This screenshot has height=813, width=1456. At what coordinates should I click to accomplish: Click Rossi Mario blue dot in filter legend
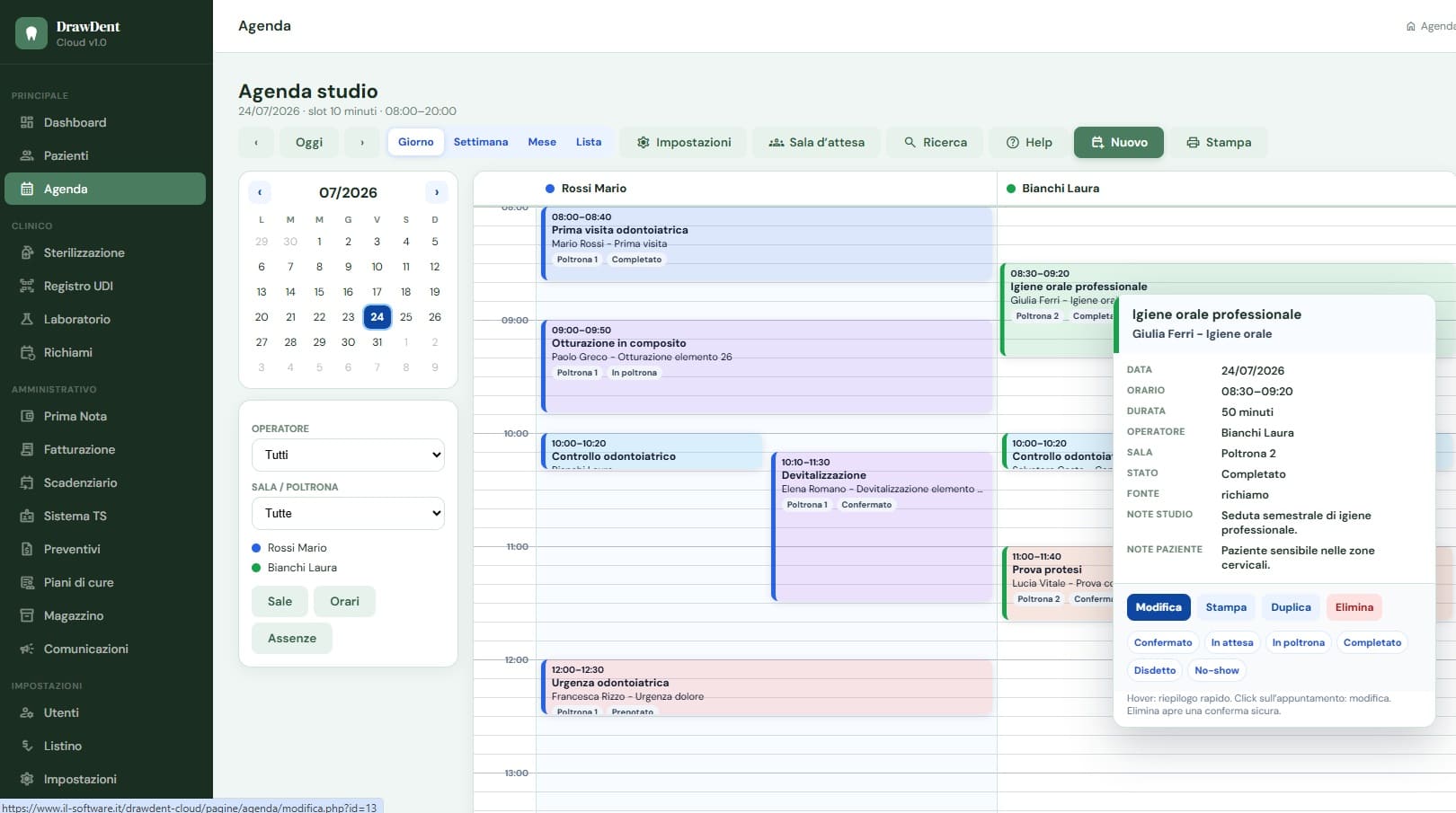point(256,548)
